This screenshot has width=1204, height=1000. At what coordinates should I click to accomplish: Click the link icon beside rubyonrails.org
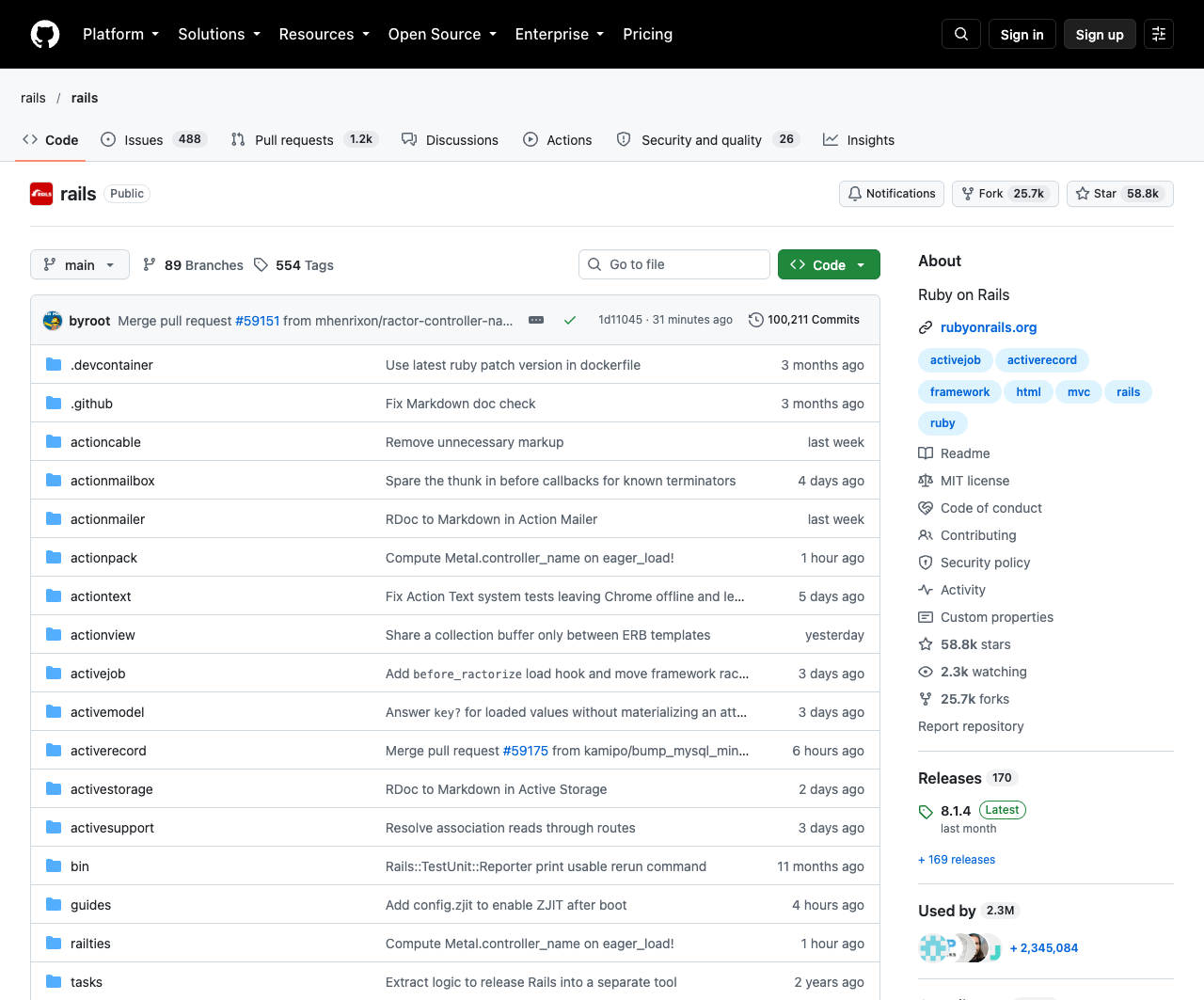(926, 327)
